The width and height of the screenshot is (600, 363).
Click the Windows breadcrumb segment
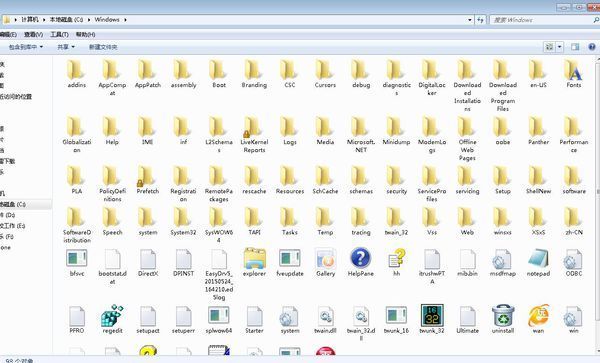(107, 20)
